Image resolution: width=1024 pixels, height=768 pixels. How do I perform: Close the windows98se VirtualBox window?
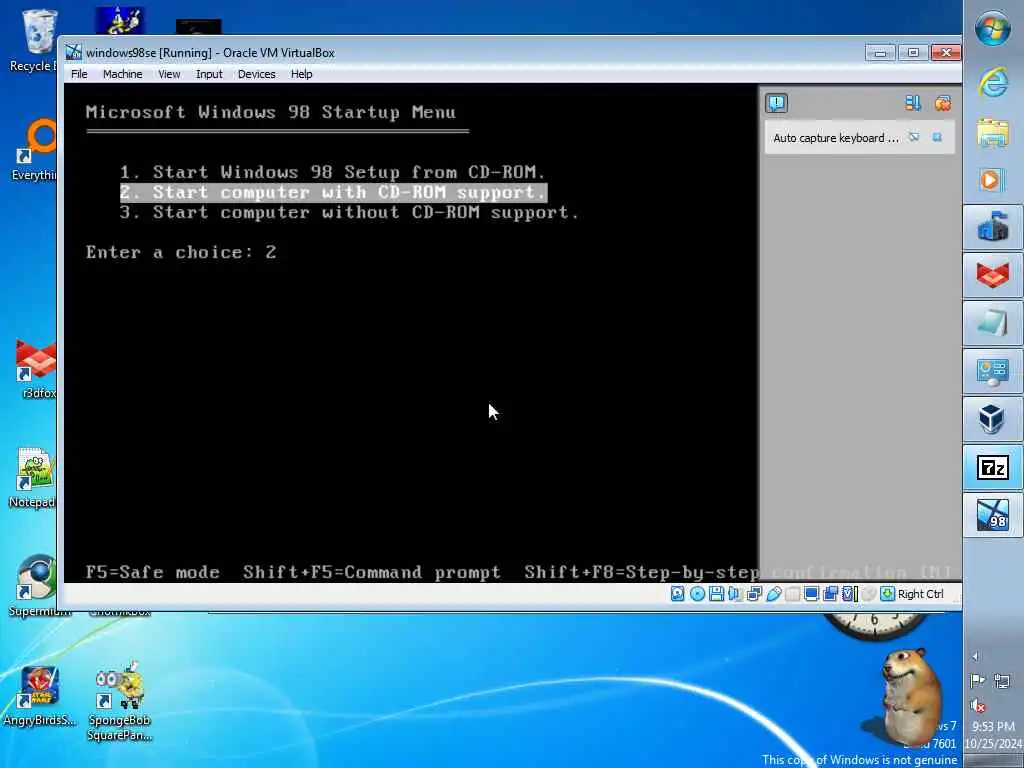(x=945, y=52)
